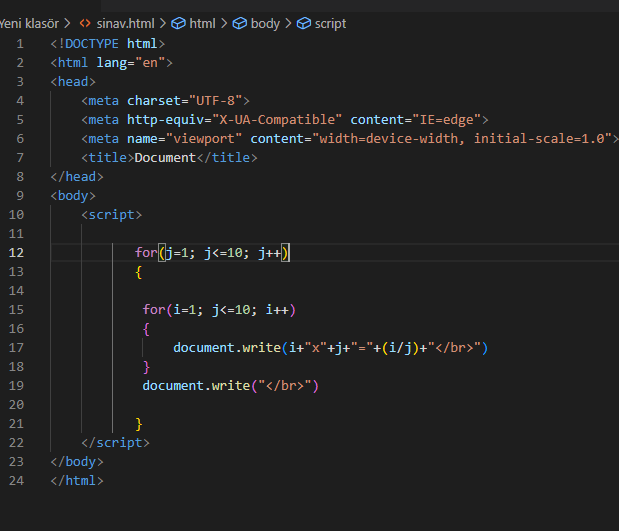Screen dimensions: 619x531
Task: Click line number 12 in the gutter
Action: coord(16,253)
